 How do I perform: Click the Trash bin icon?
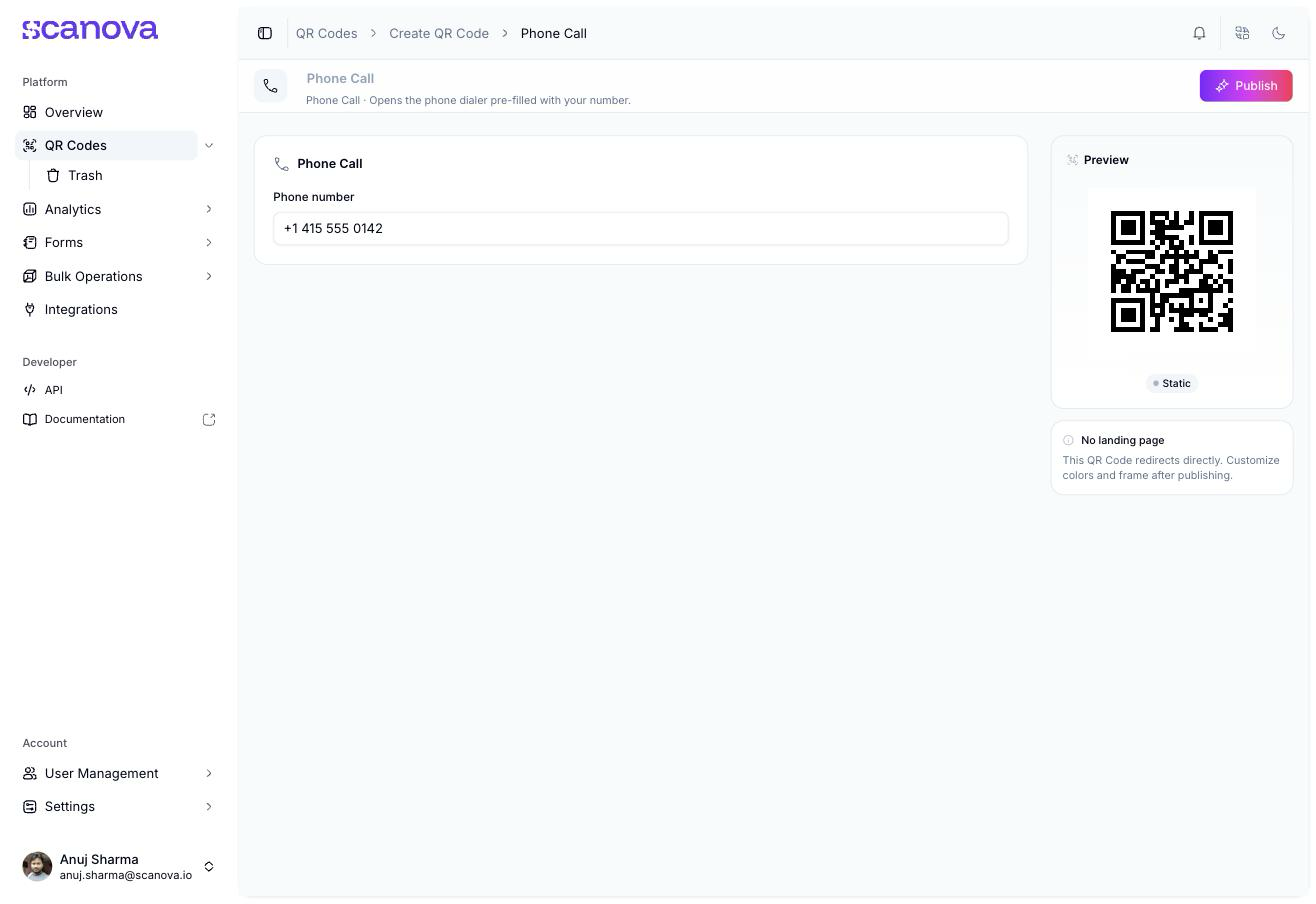pos(53,175)
